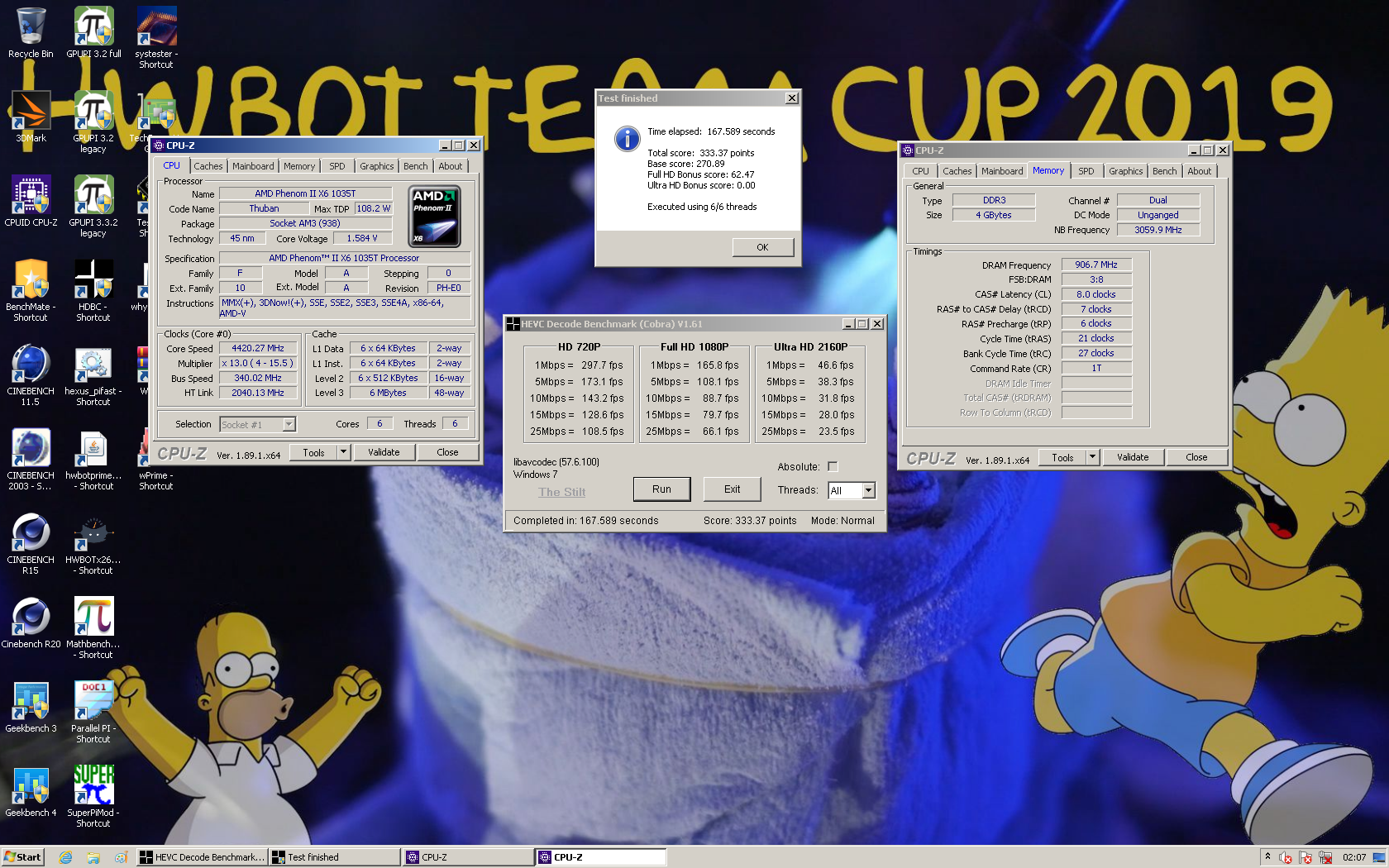Click Validate in left CPU-Z window
This screenshot has height=868, width=1389.
[x=384, y=452]
